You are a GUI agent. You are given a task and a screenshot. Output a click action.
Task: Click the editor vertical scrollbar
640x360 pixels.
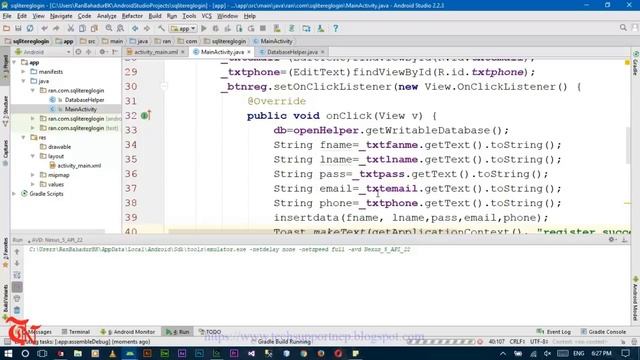coord(628,145)
